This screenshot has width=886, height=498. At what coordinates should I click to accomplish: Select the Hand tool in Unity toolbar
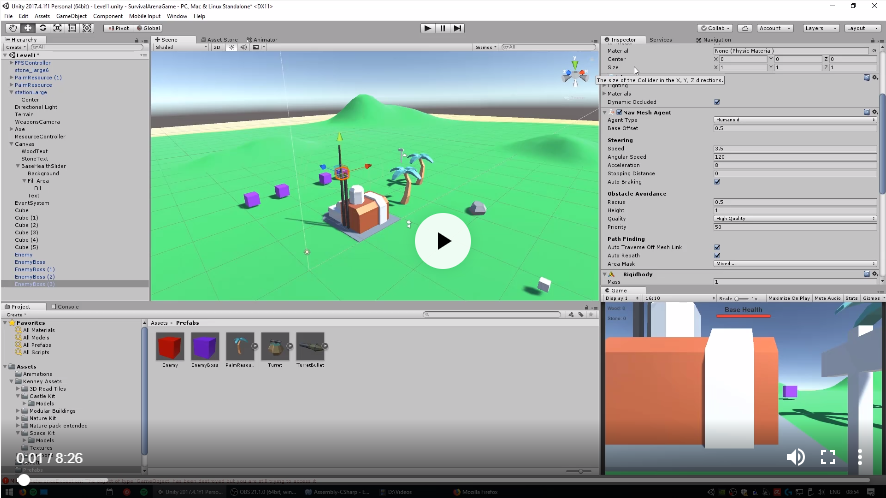click(x=11, y=28)
